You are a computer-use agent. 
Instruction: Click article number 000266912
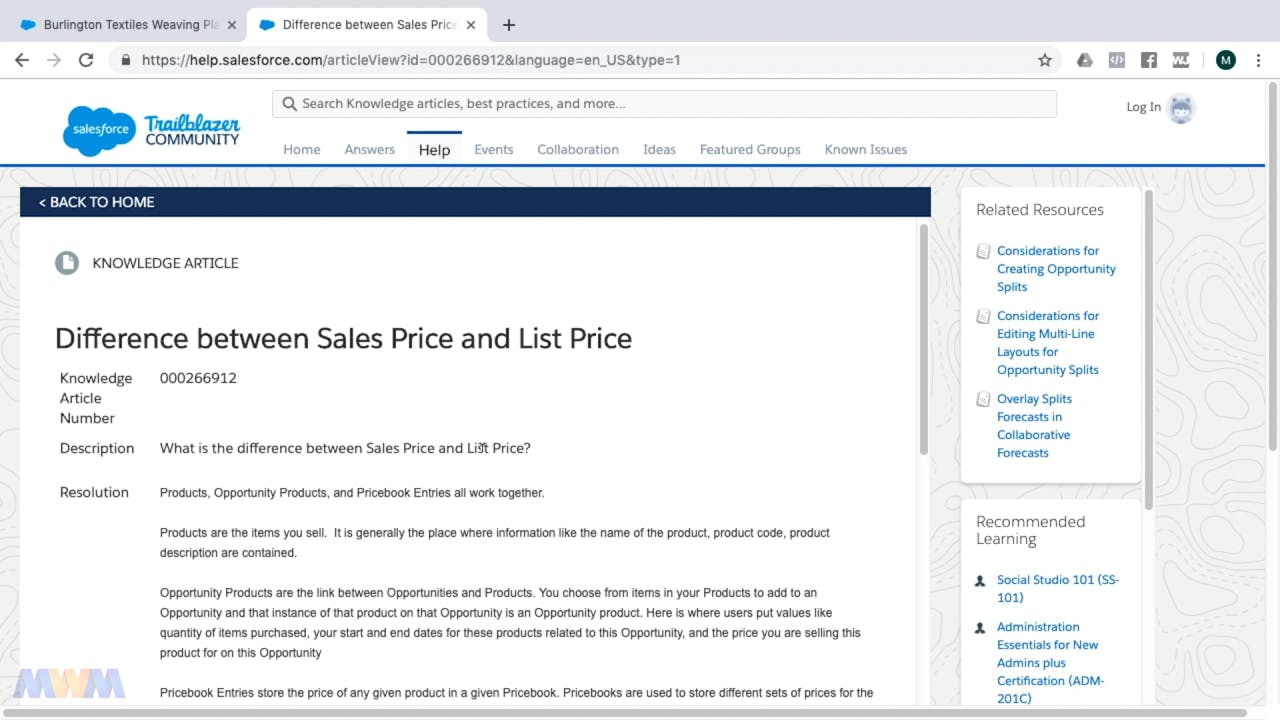click(198, 378)
